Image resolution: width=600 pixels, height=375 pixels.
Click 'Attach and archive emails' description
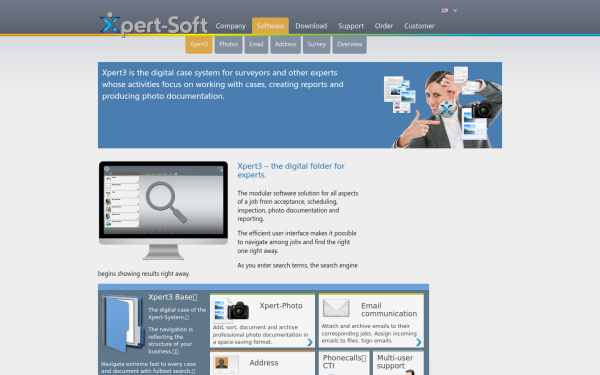369,333
